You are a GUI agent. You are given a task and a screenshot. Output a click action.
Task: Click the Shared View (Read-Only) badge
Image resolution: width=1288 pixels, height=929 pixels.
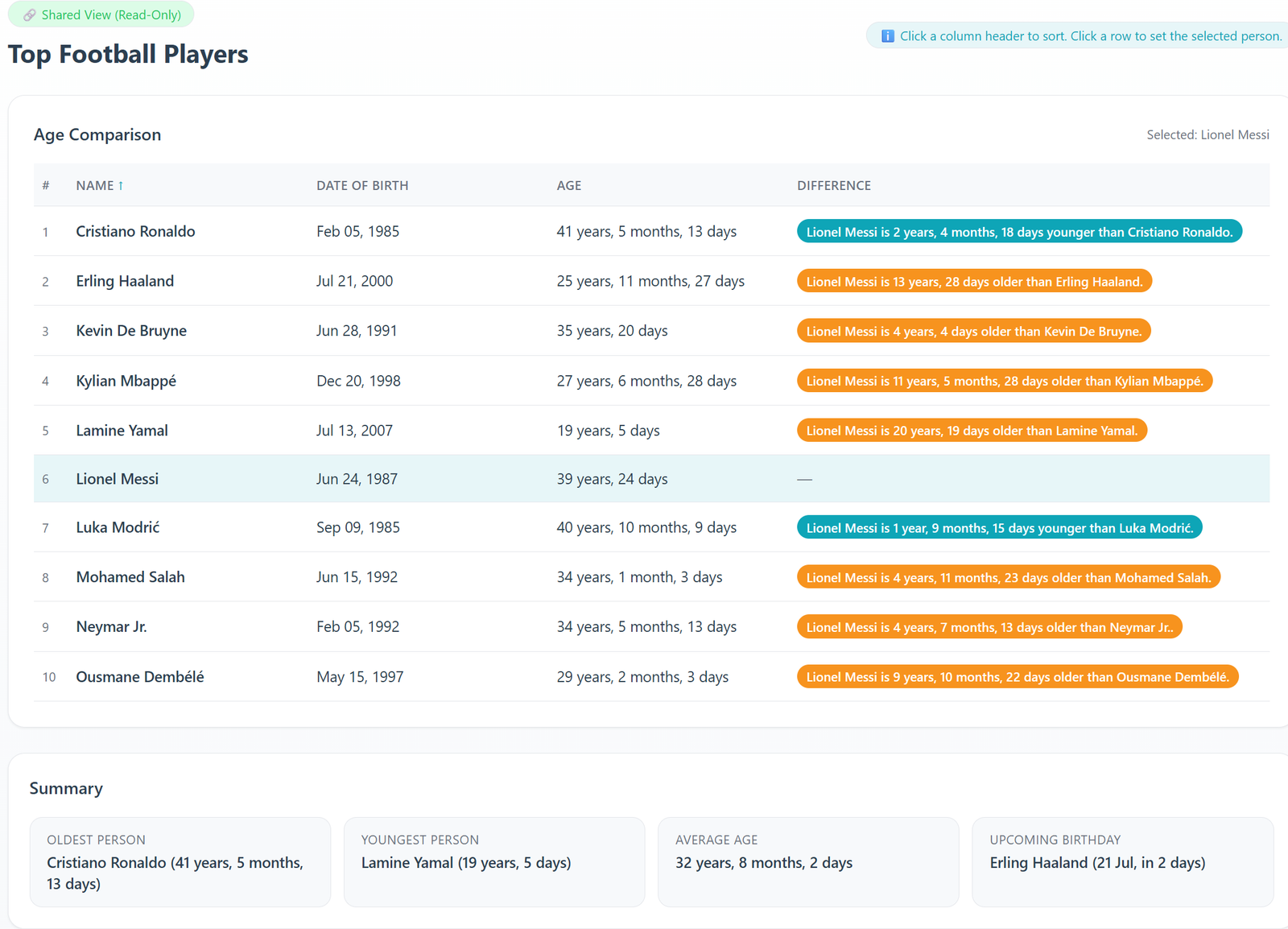[x=101, y=14]
